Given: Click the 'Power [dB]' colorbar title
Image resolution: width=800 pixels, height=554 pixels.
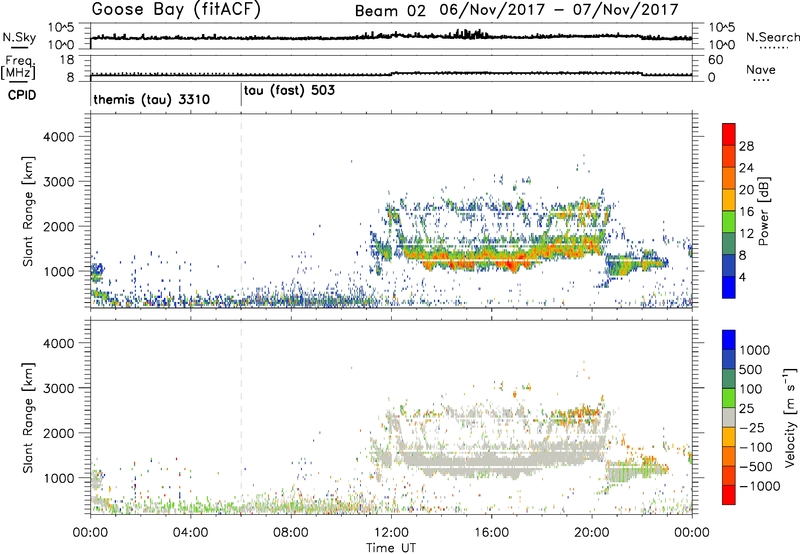Looking at the screenshot, I should [764, 211].
